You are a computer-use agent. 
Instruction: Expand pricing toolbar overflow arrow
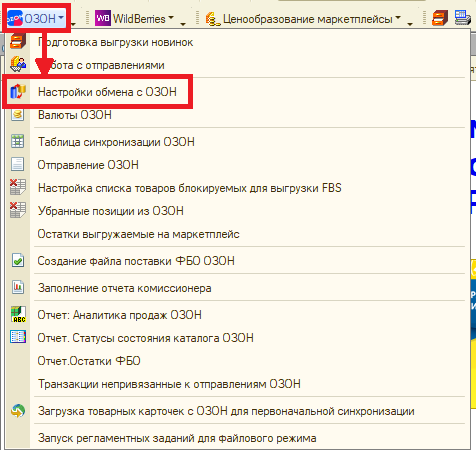coord(410,24)
